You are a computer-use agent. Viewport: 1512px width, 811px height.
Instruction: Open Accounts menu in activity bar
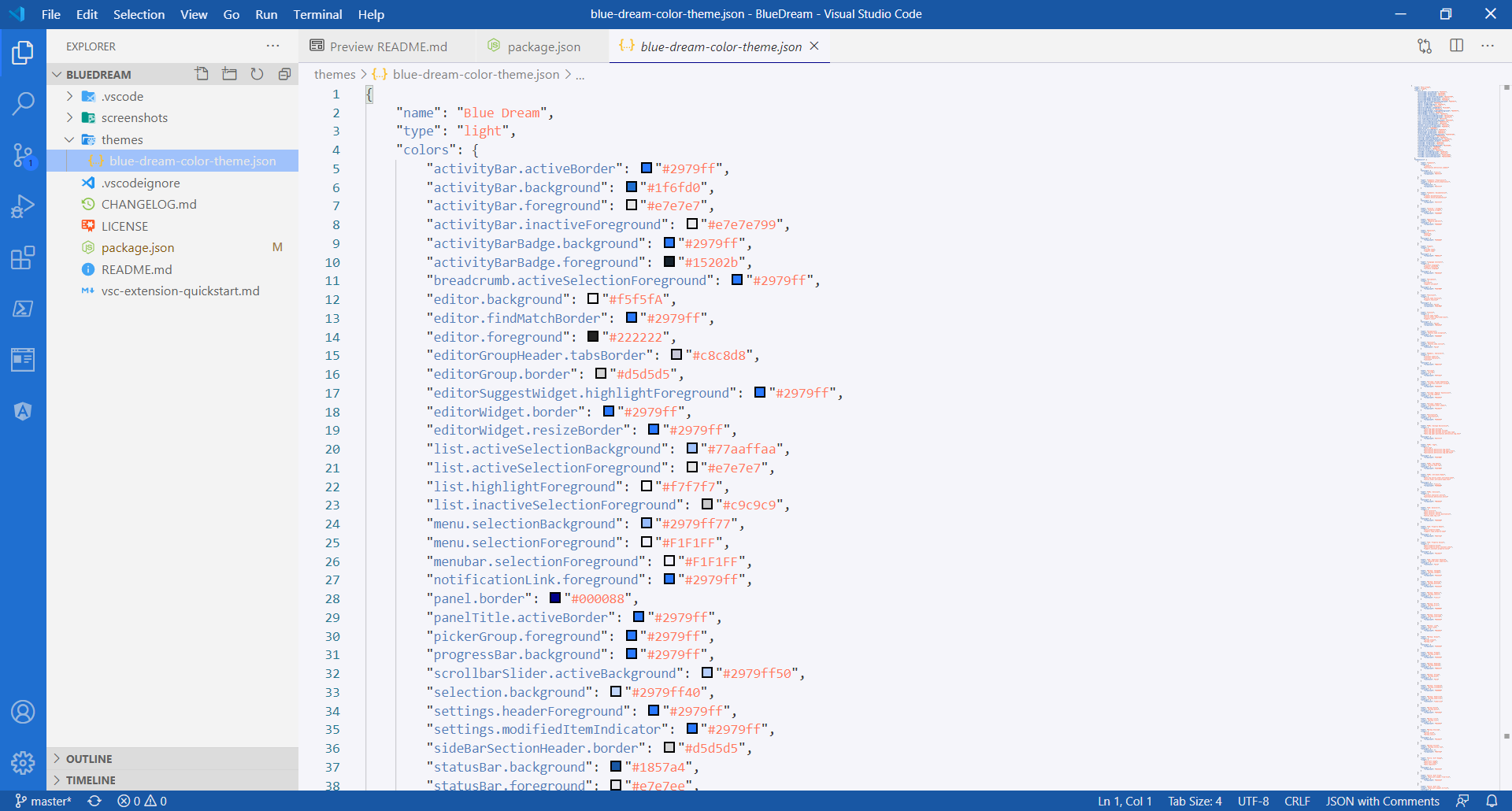tap(23, 712)
